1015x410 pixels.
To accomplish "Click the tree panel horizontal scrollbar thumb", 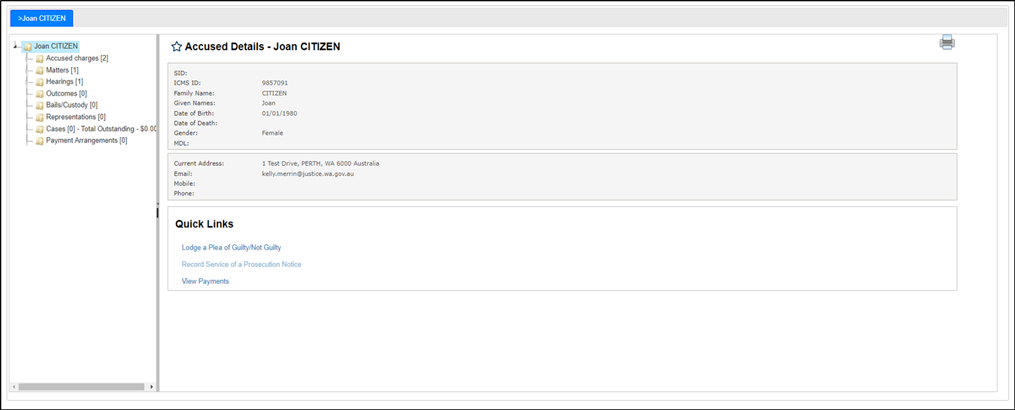I will pos(81,387).
